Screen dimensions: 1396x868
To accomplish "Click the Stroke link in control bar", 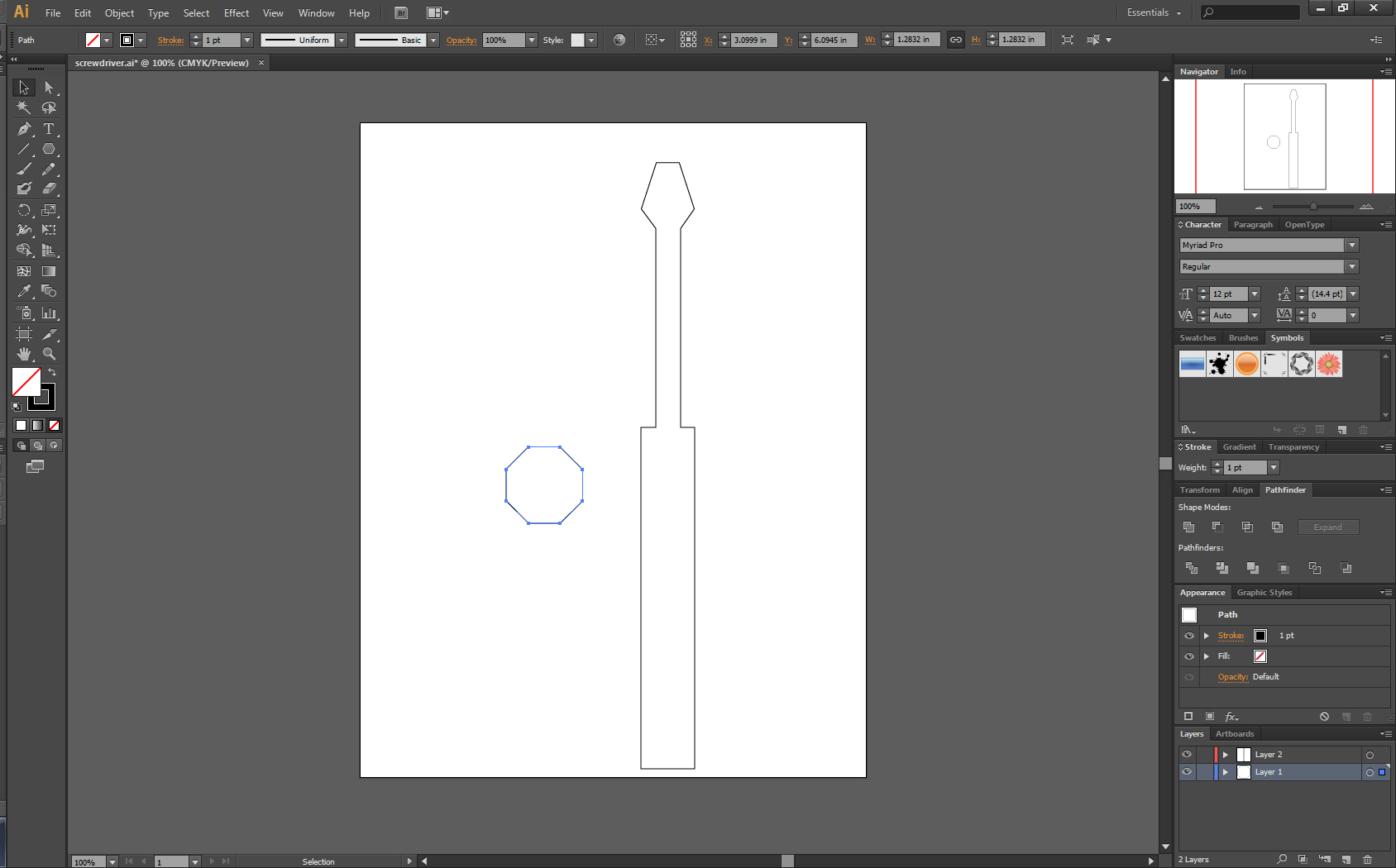I will tap(170, 40).
